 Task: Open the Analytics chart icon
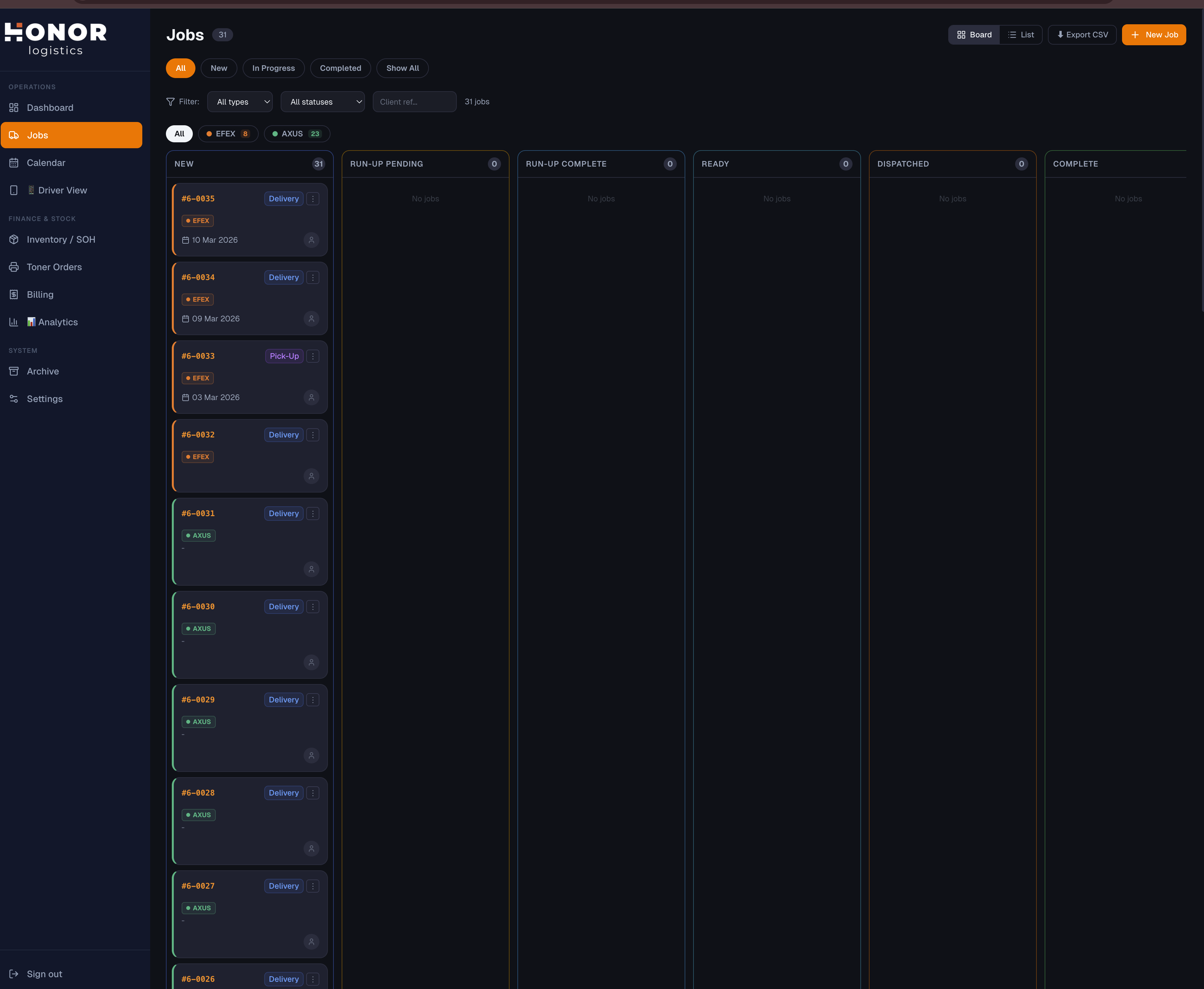coord(14,322)
